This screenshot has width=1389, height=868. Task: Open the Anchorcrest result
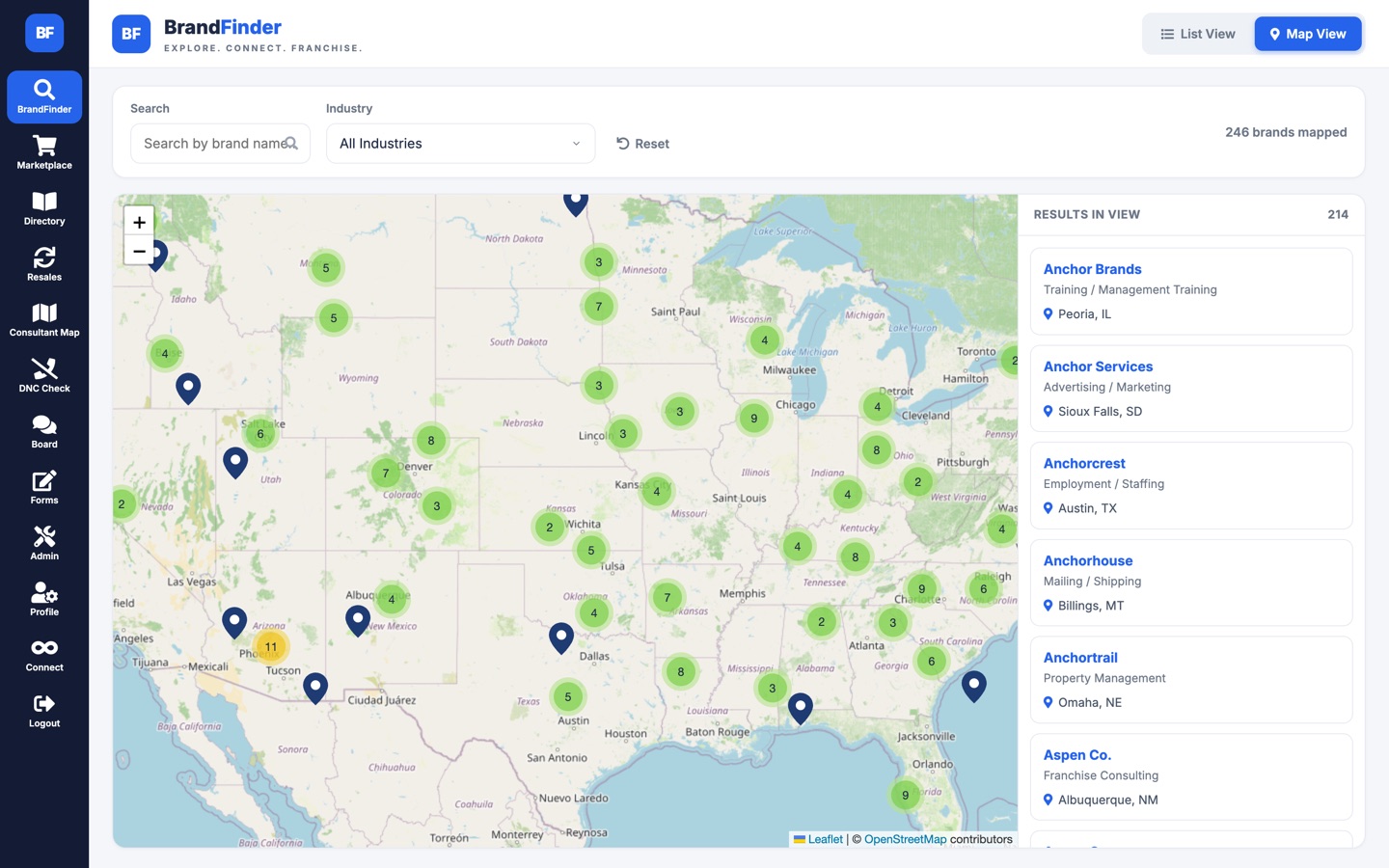coord(1191,485)
